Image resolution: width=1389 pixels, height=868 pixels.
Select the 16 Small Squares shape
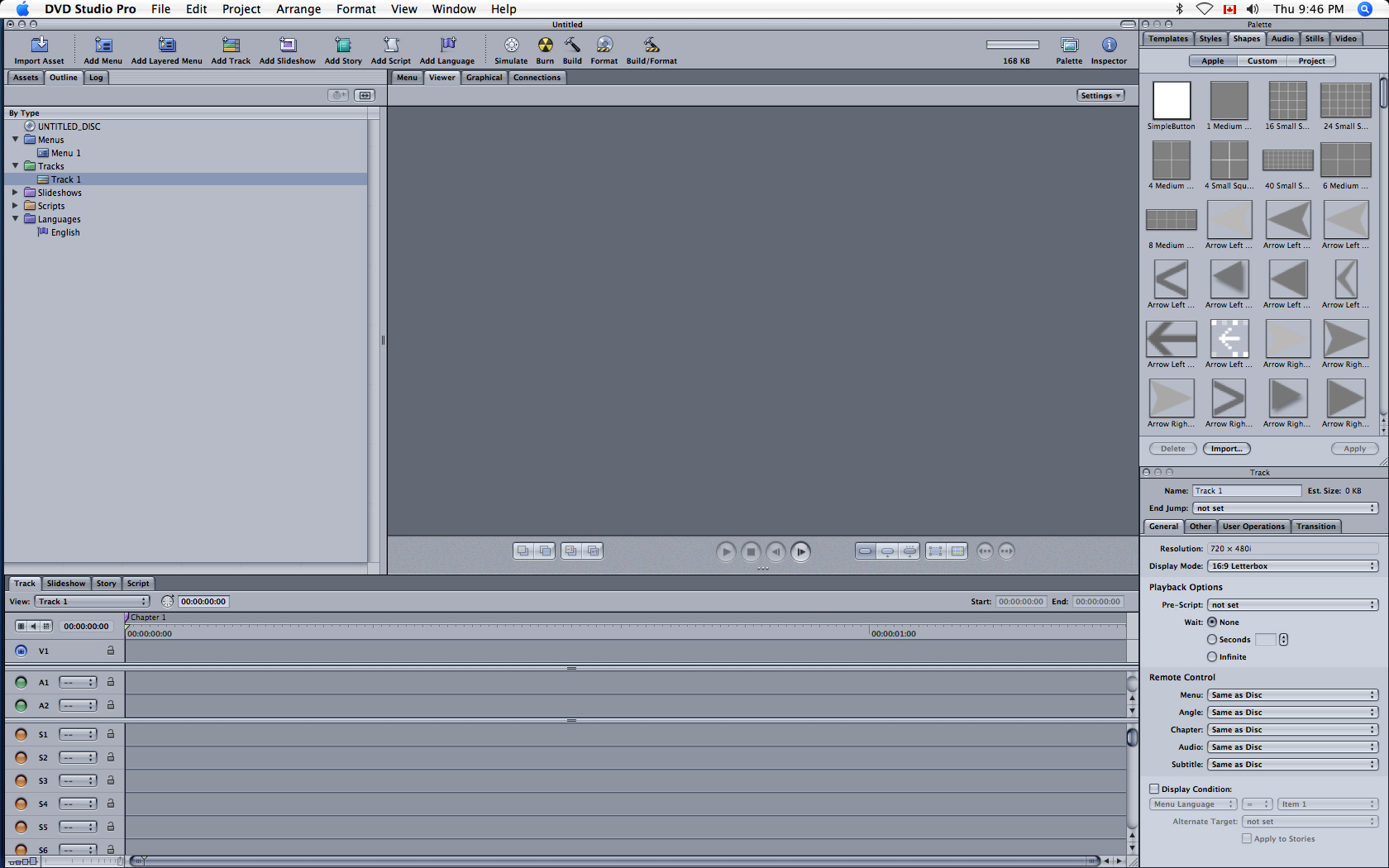(x=1287, y=101)
